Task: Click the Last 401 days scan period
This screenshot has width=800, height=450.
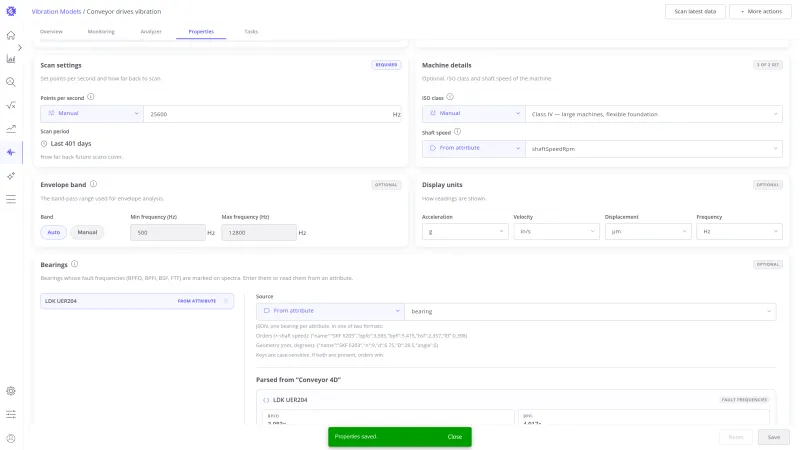Action: pyautogui.click(x=71, y=144)
